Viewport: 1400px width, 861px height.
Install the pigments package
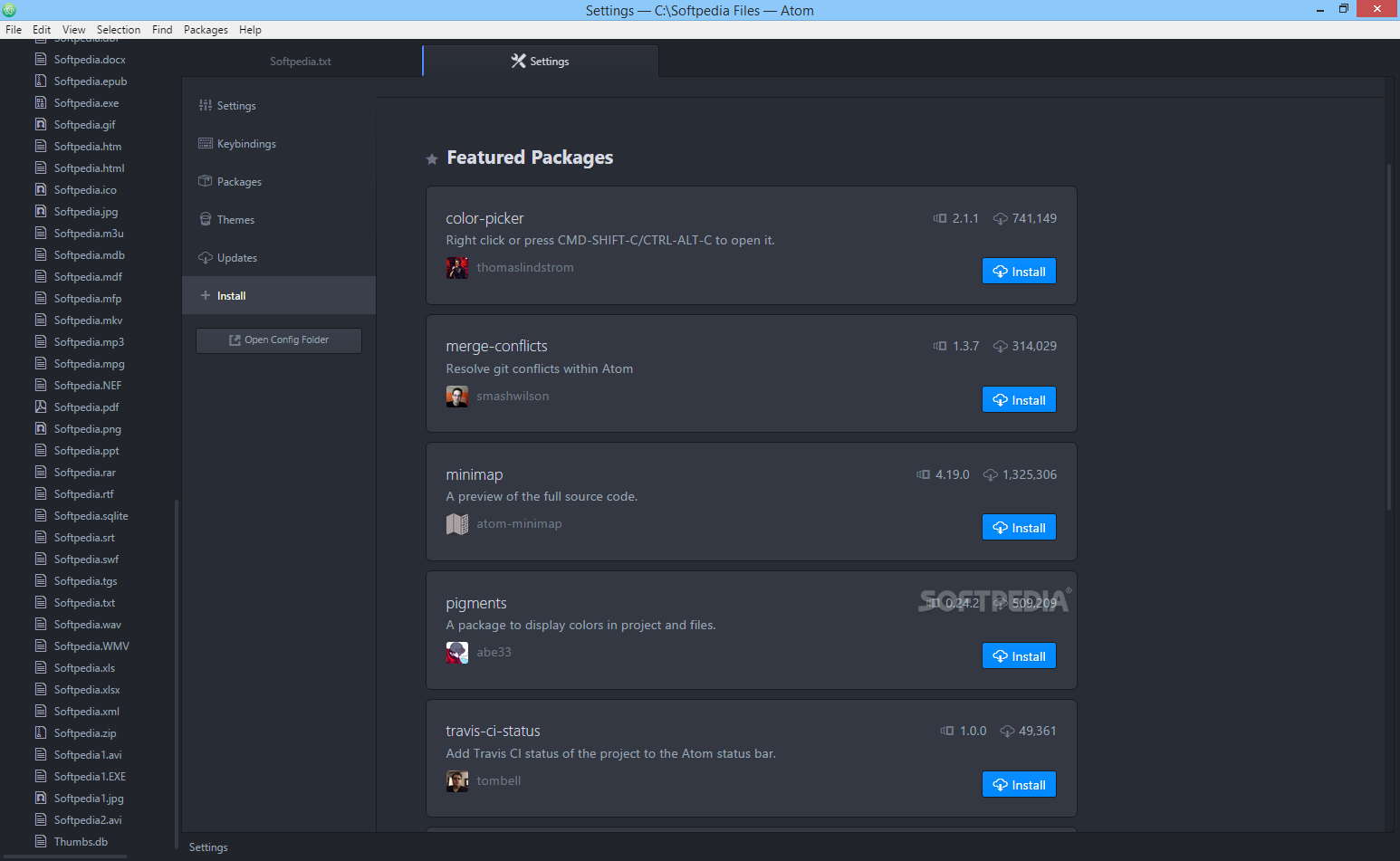(1019, 656)
